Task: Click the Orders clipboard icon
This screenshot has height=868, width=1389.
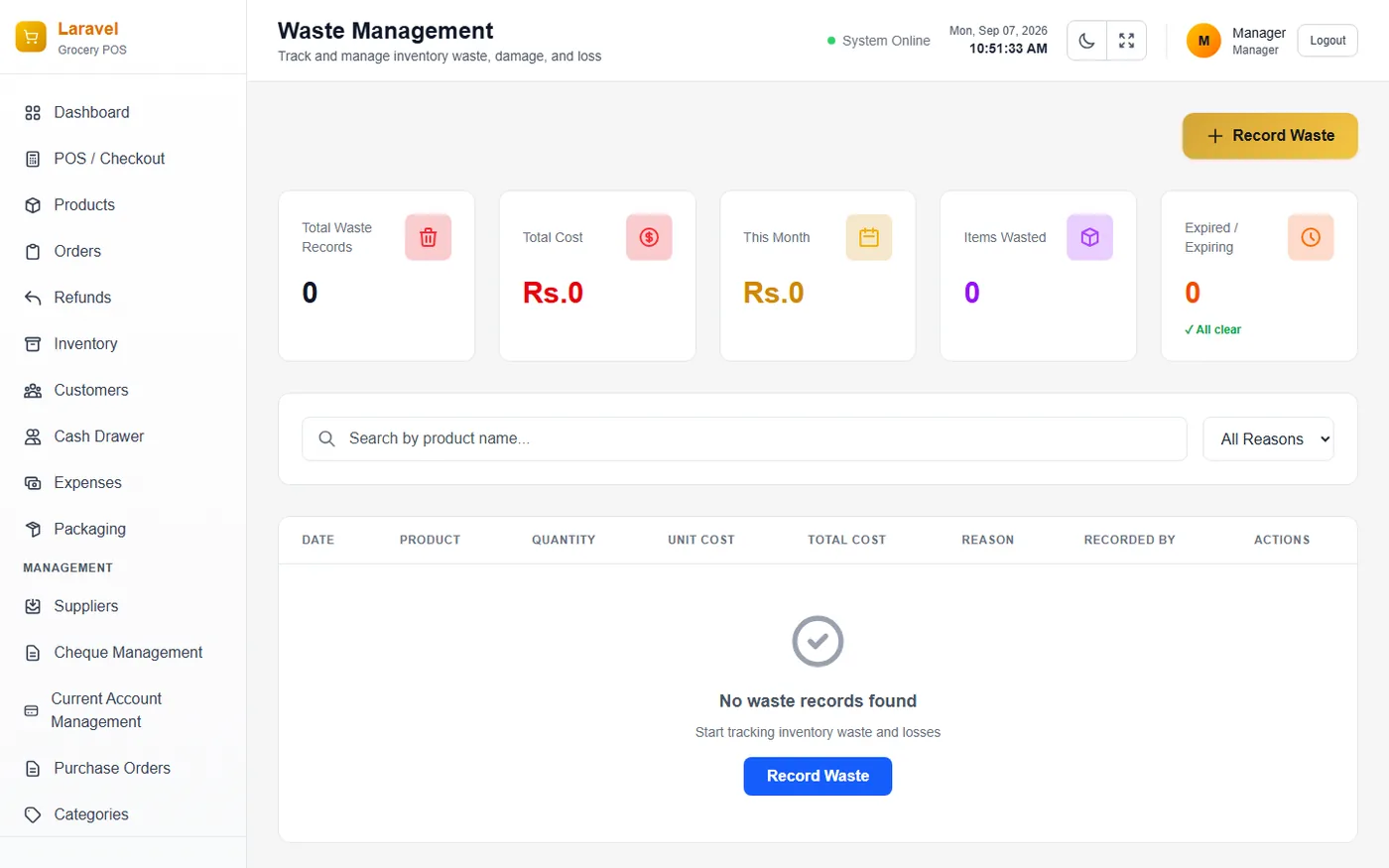Action: [33, 252]
